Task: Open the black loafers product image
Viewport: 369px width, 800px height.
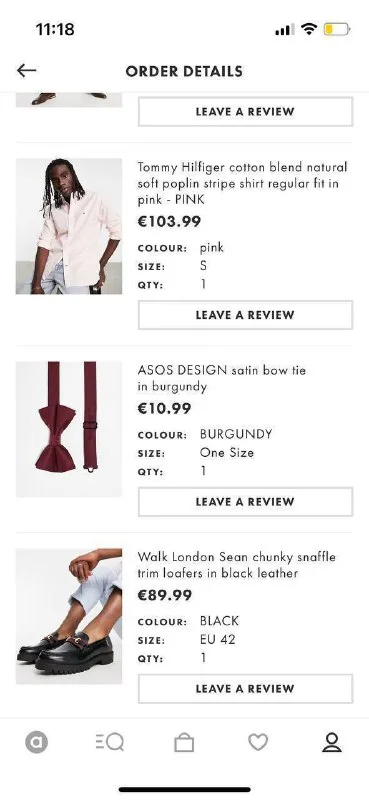Action: pyautogui.click(x=69, y=616)
